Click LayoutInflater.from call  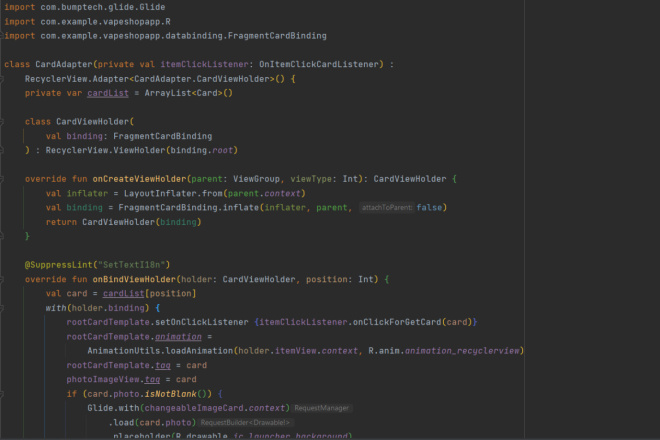[173, 193]
